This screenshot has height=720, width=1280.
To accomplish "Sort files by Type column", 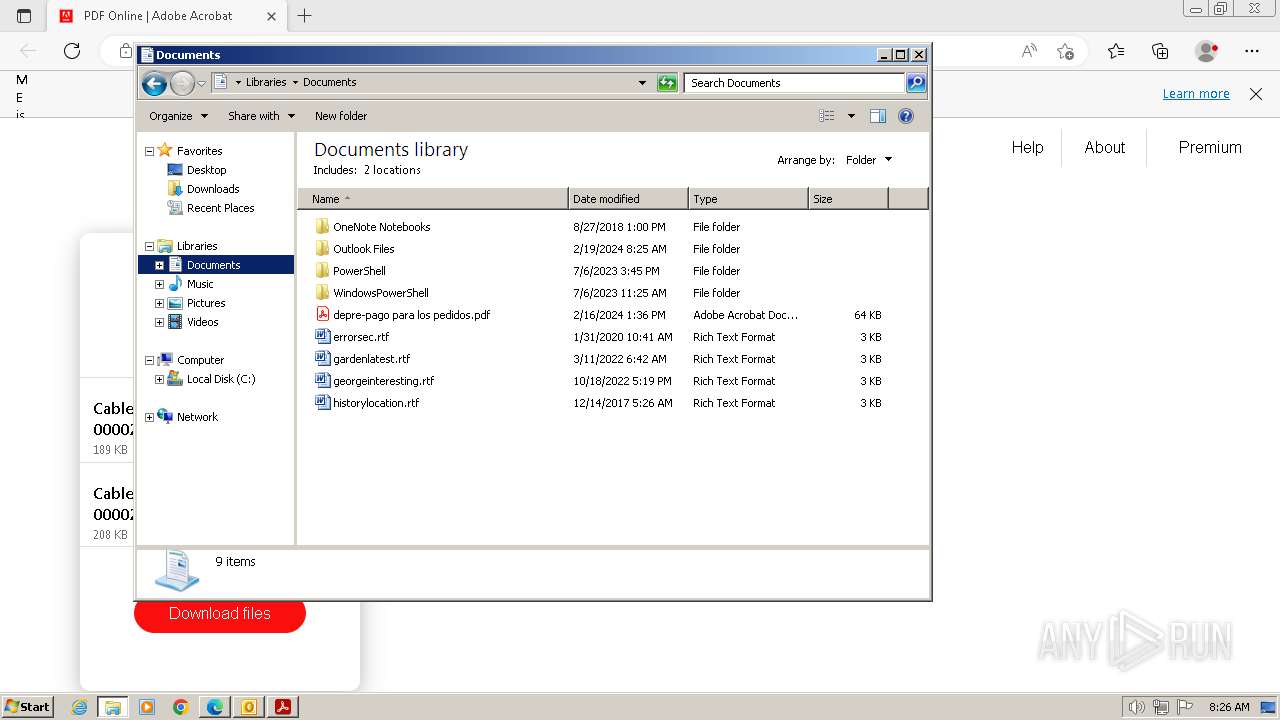I will [748, 199].
